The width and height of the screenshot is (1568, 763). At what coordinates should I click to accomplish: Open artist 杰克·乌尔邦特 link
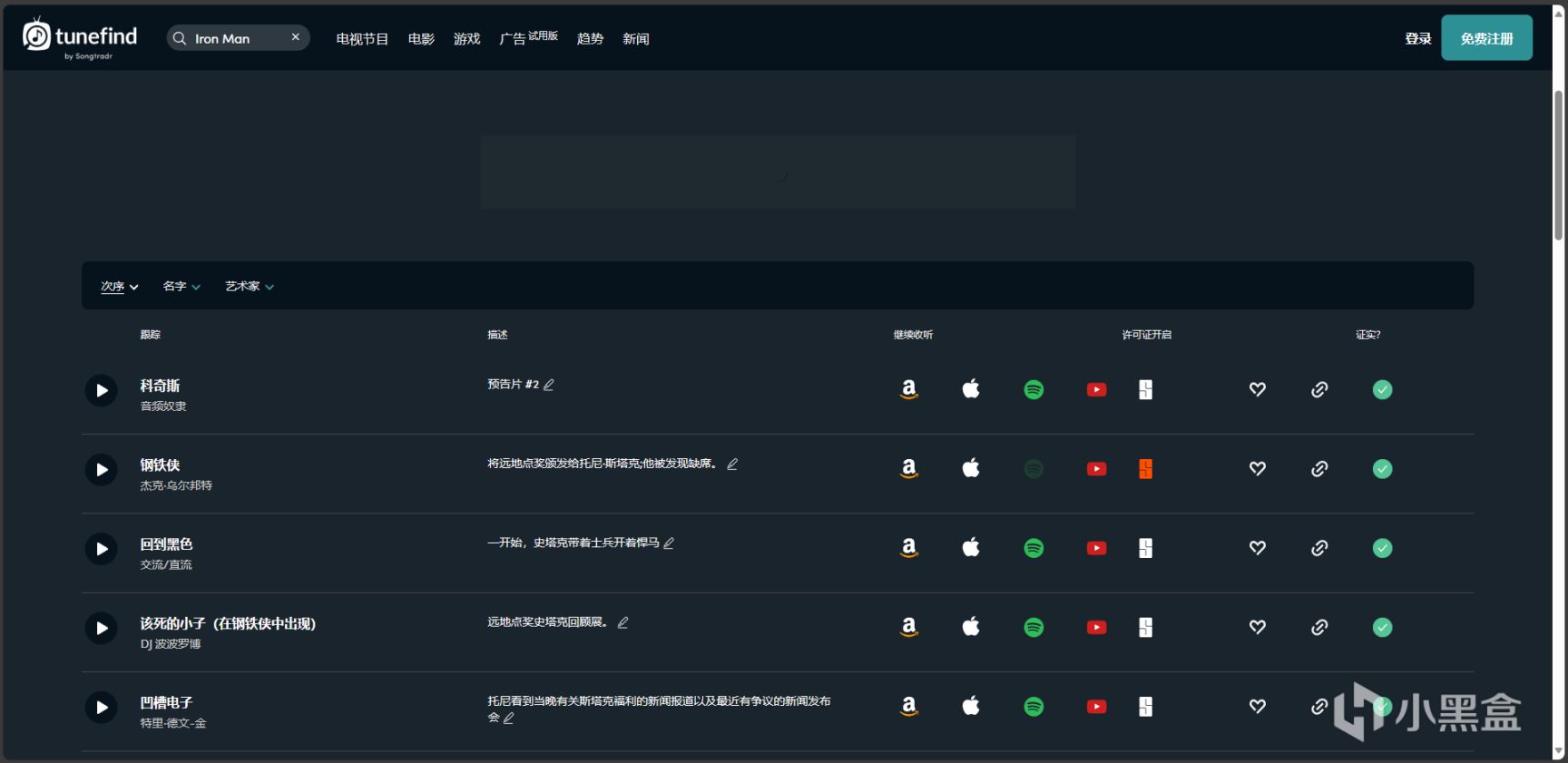[176, 485]
